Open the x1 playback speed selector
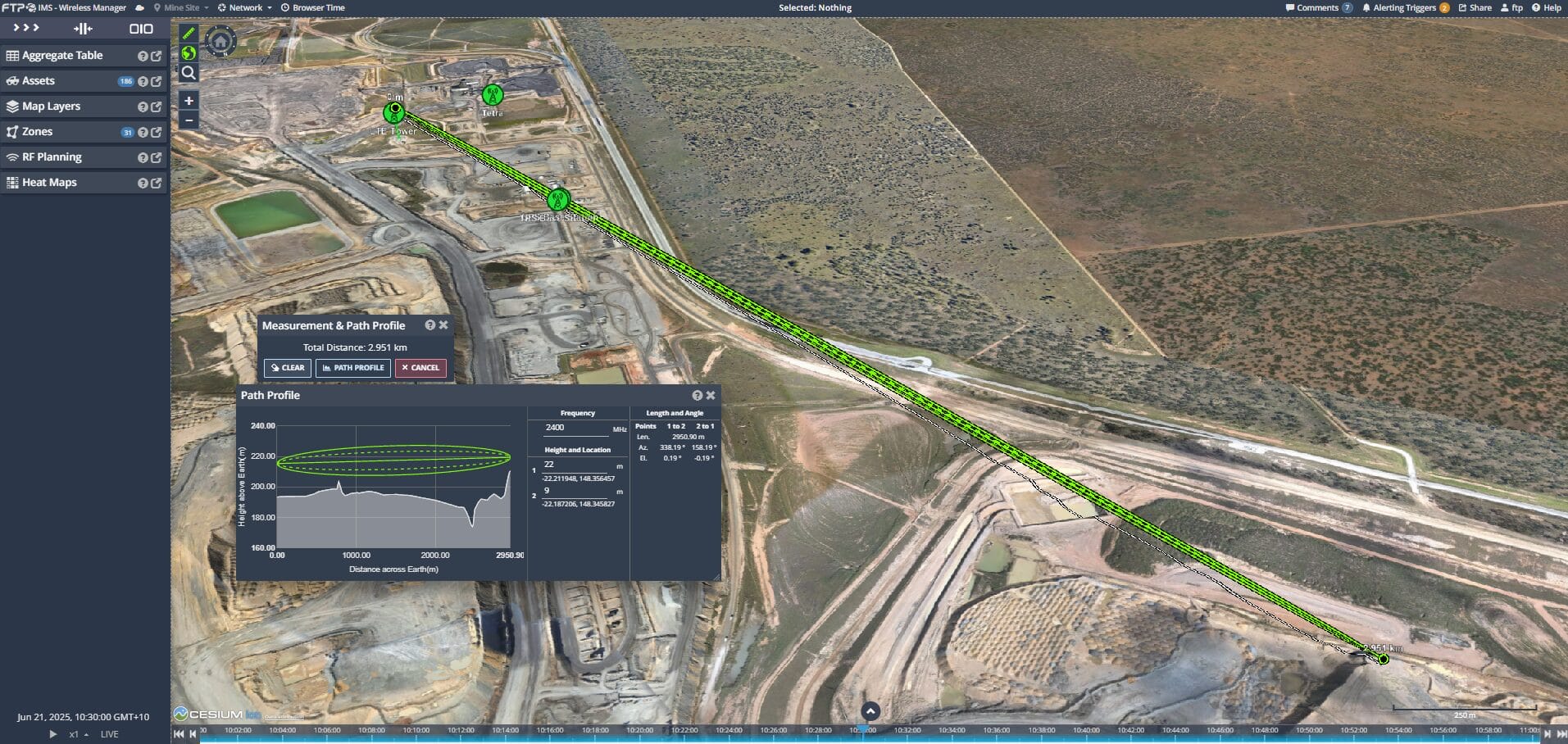 (x=75, y=734)
